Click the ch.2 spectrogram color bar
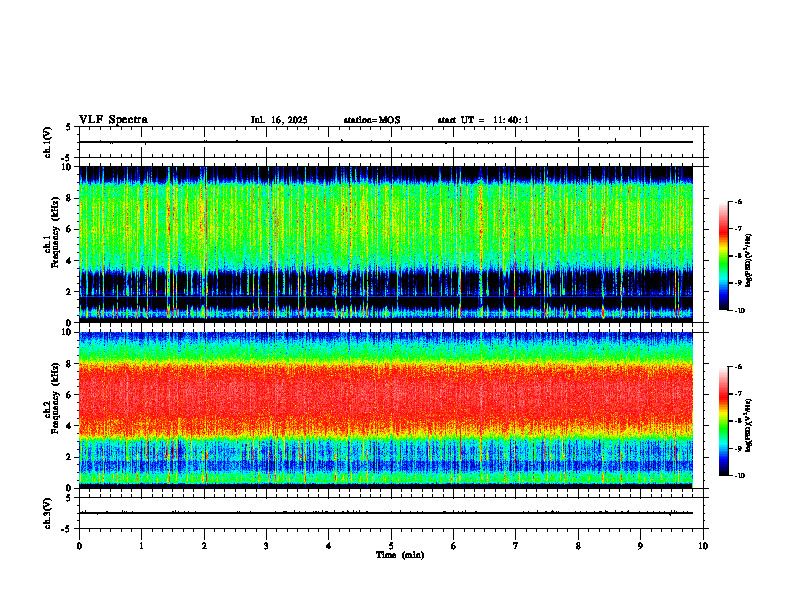The height and width of the screenshot is (612, 792). (723, 421)
